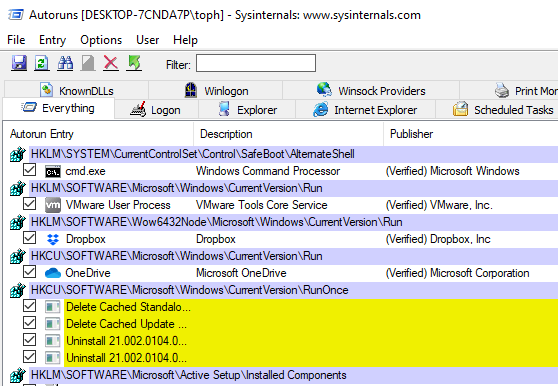The width and height of the screenshot is (558, 386).
Task: Open the Options menu
Action: pyautogui.click(x=101, y=40)
